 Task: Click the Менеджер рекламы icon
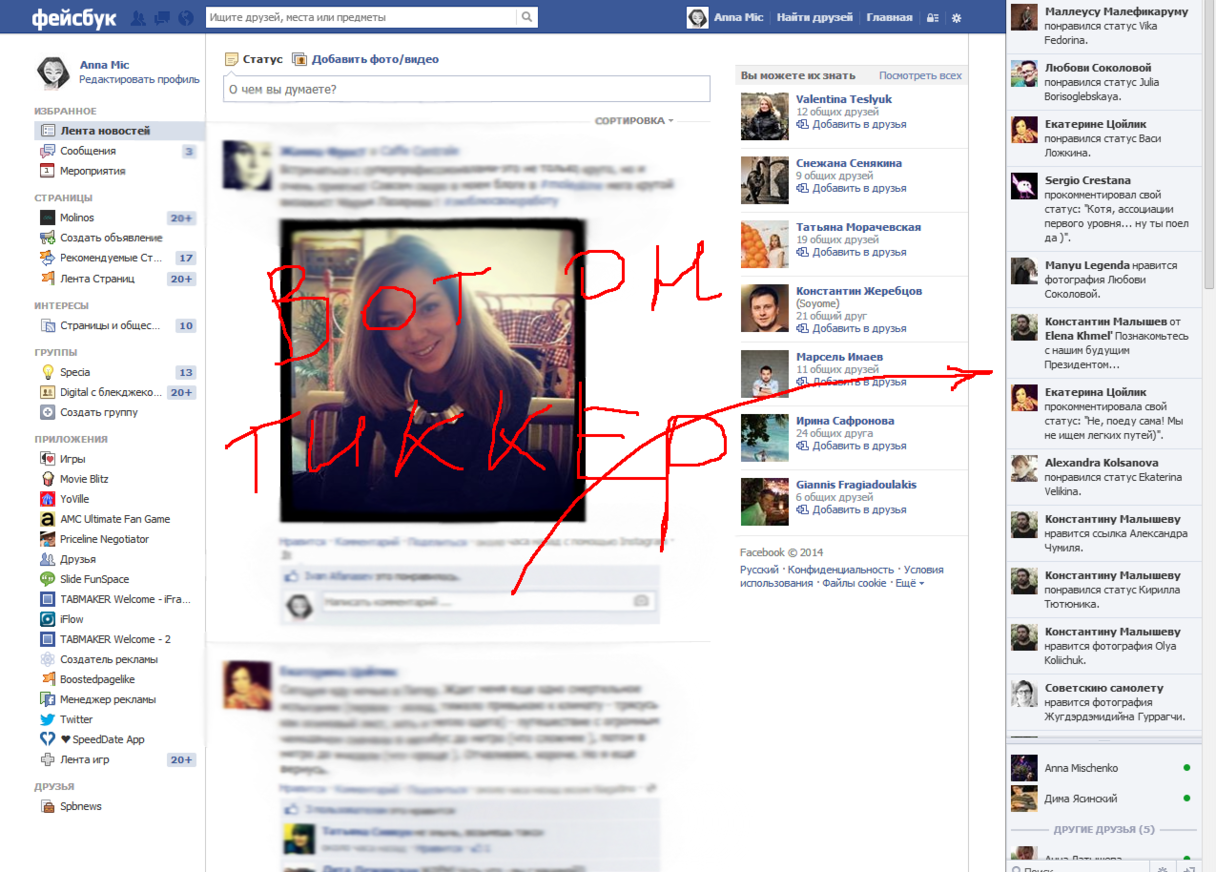coord(47,699)
